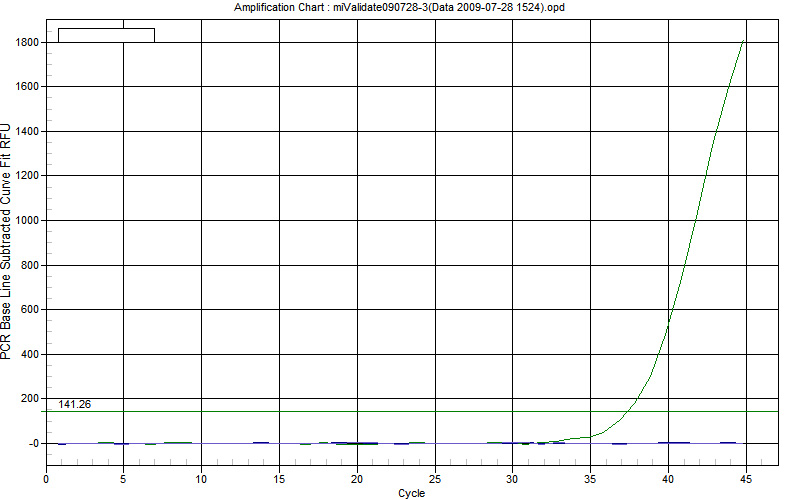Image resolution: width=800 pixels, height=500 pixels.
Task: Click the Y-axis tick value -0
Action: (34, 443)
